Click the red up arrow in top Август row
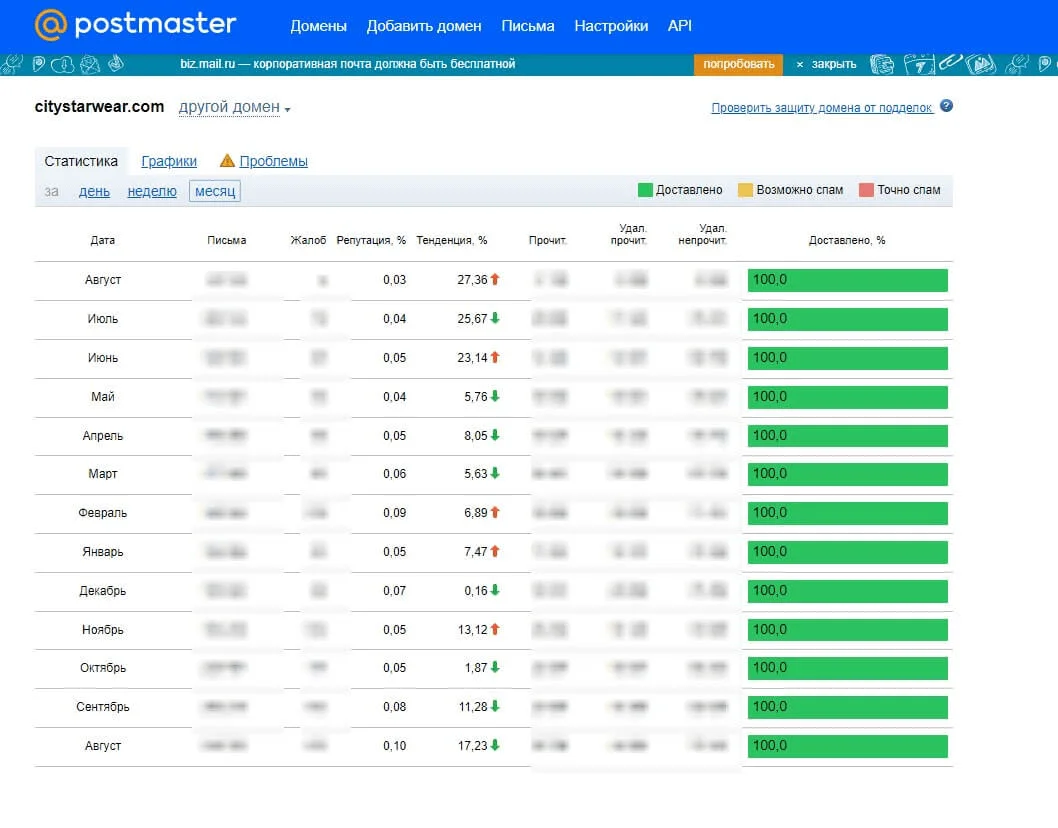The width and height of the screenshot is (1058, 828). (495, 280)
